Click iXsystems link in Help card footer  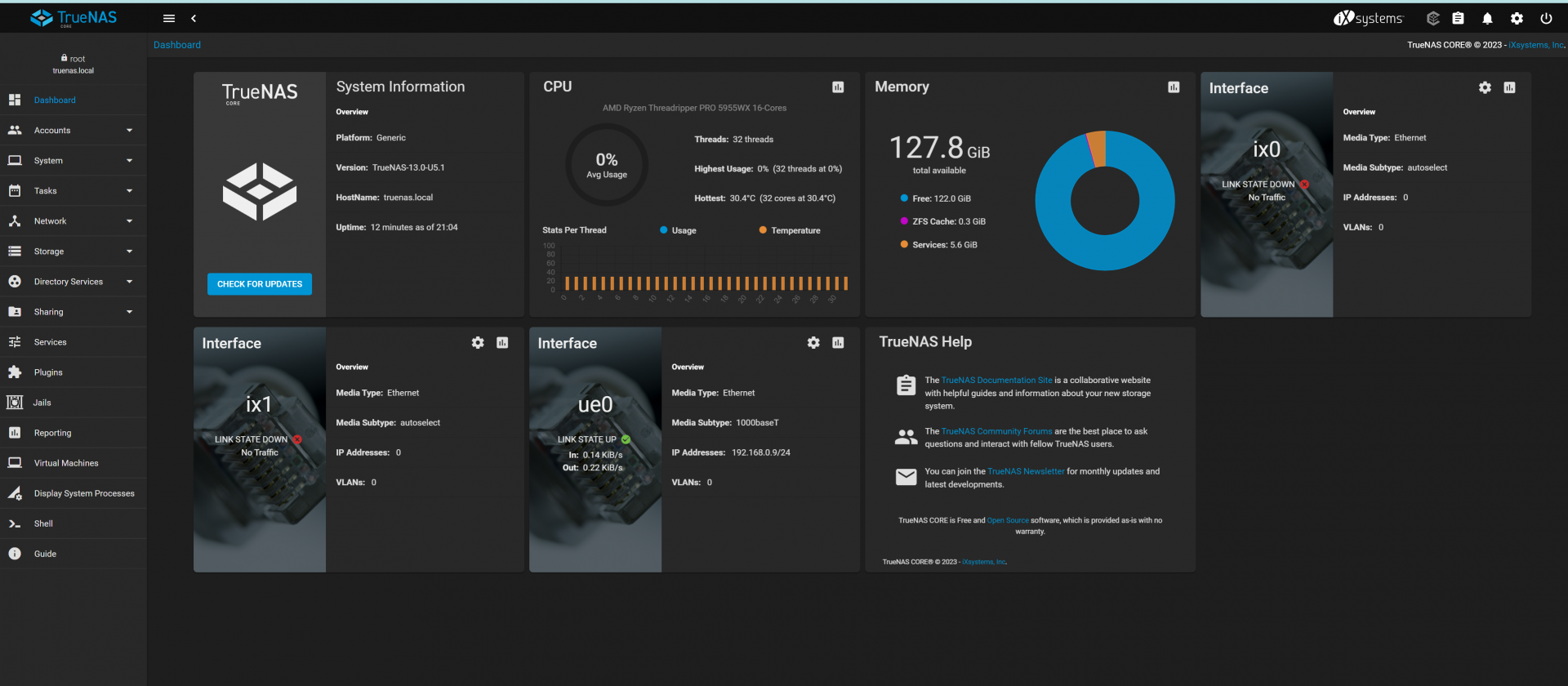[x=984, y=562]
